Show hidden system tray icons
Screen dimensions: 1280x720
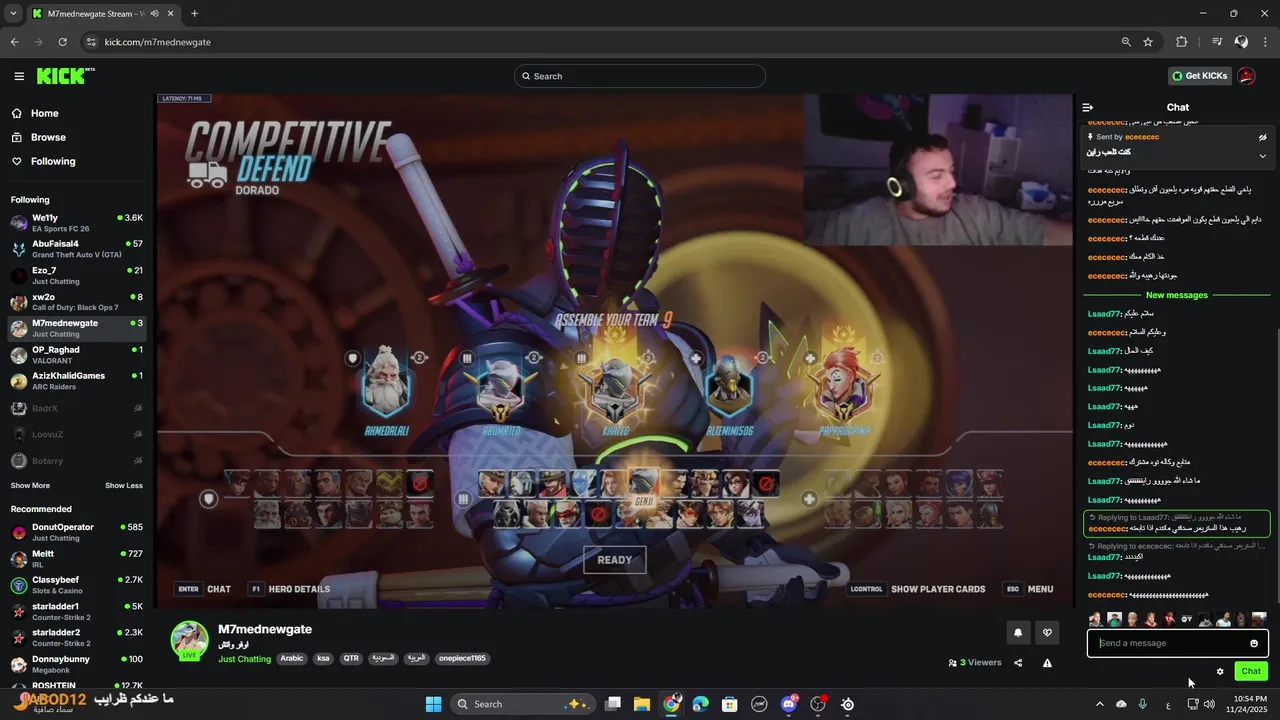[1100, 704]
